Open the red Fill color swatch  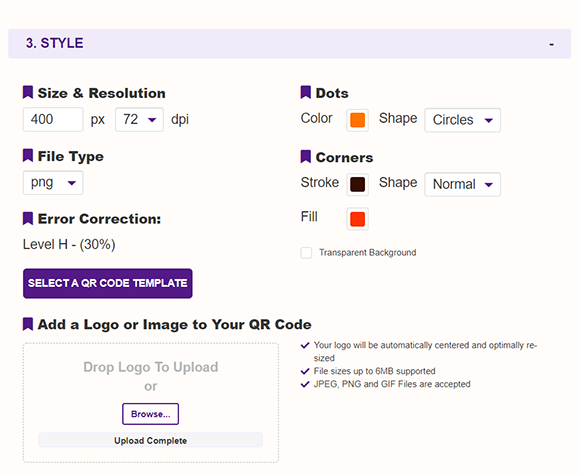(x=358, y=219)
